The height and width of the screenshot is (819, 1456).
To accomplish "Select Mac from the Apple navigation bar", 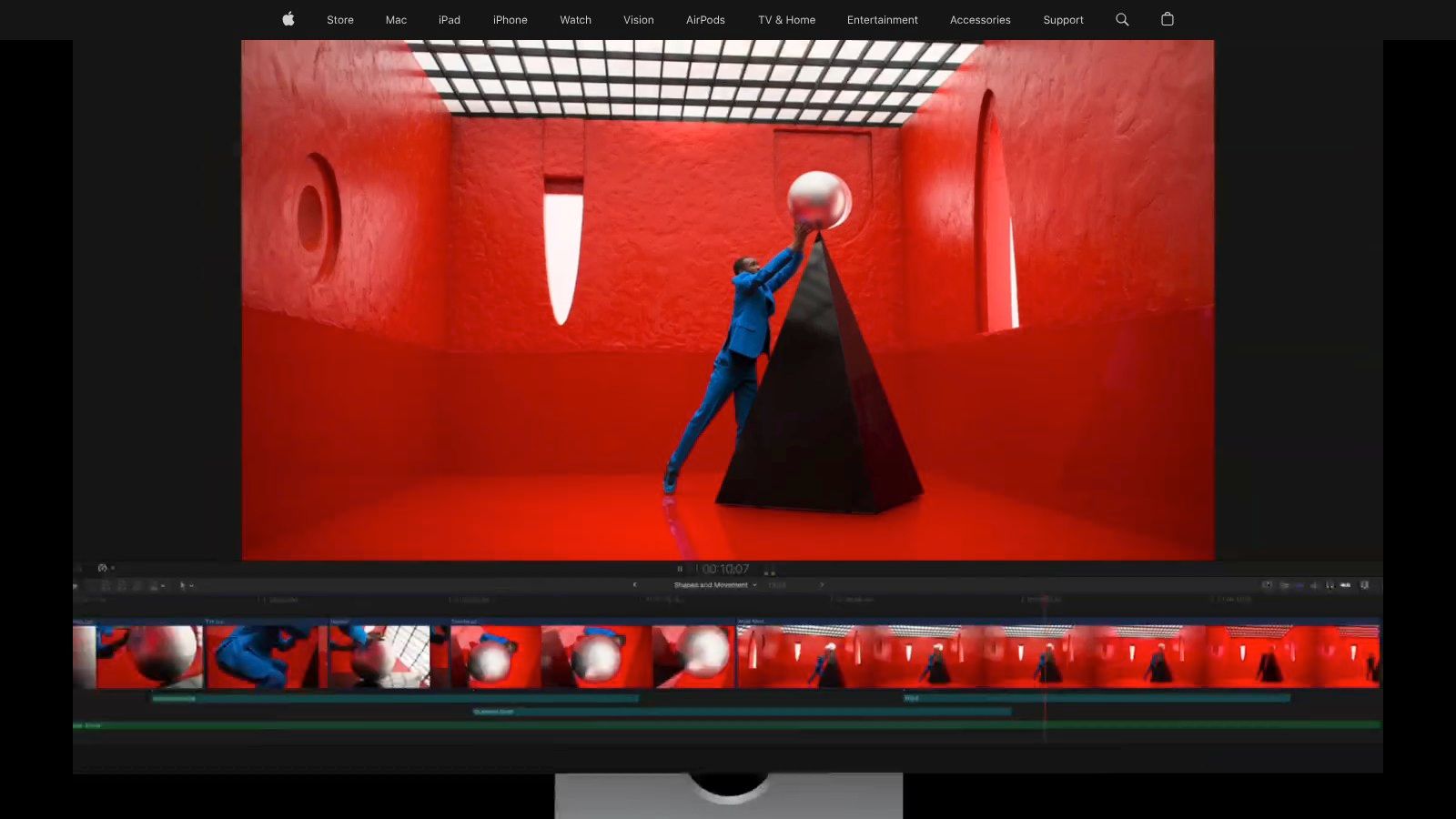I will 395,19.
